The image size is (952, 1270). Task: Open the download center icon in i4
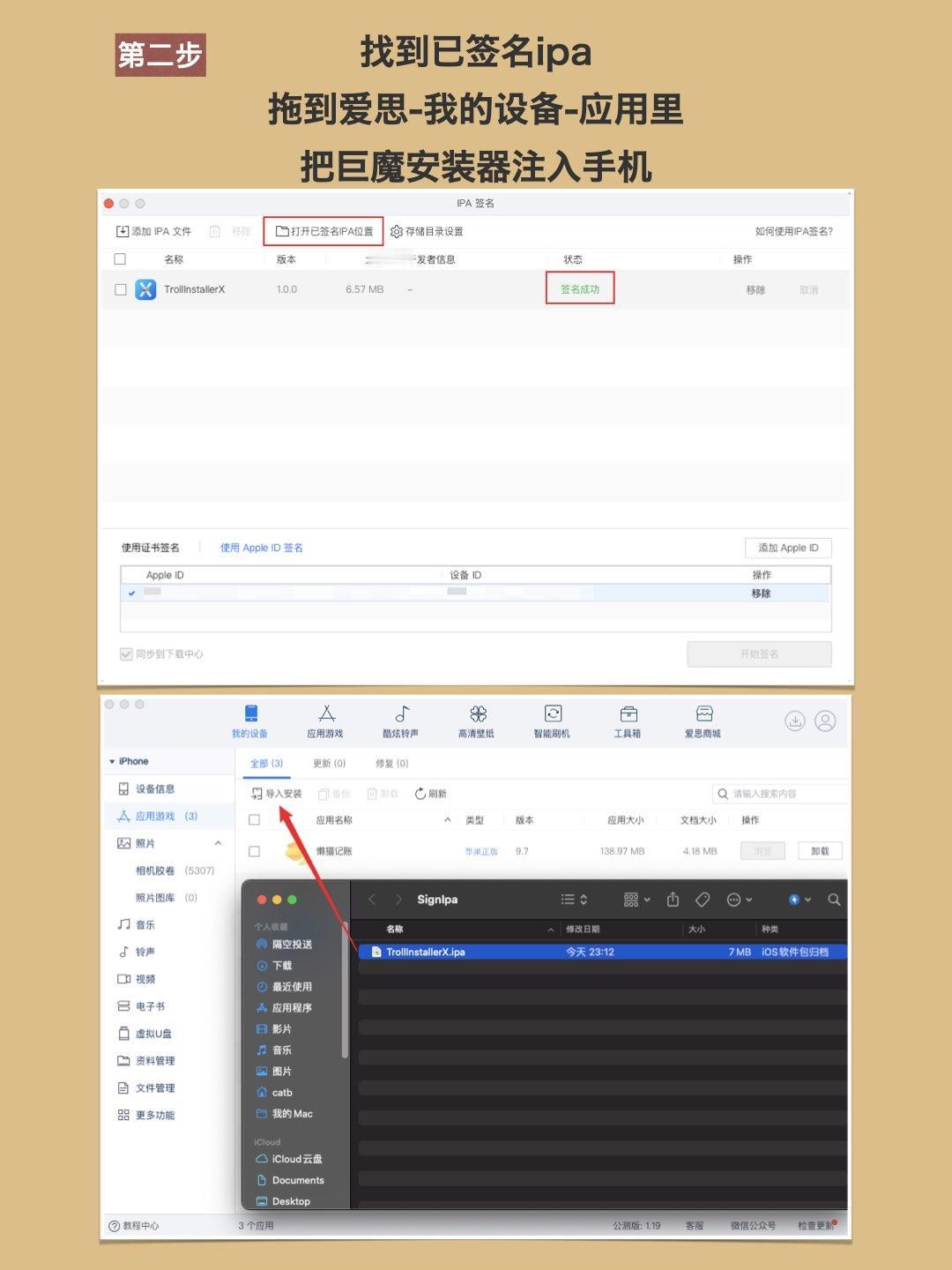pyautogui.click(x=795, y=721)
